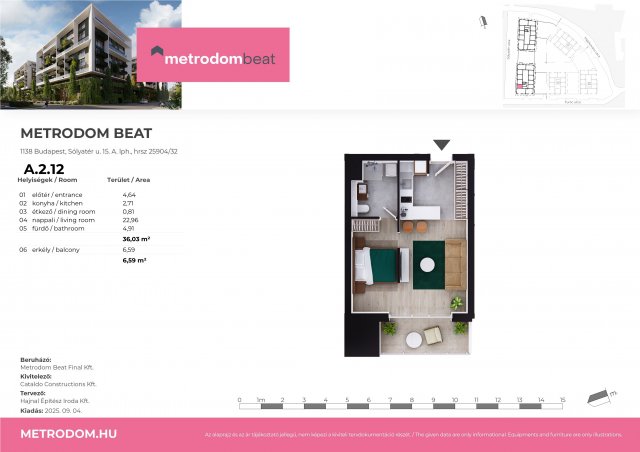Click the METRODOM BEAT heading
Image resolution: width=640 pixels, height=452 pixels.
pos(86,133)
